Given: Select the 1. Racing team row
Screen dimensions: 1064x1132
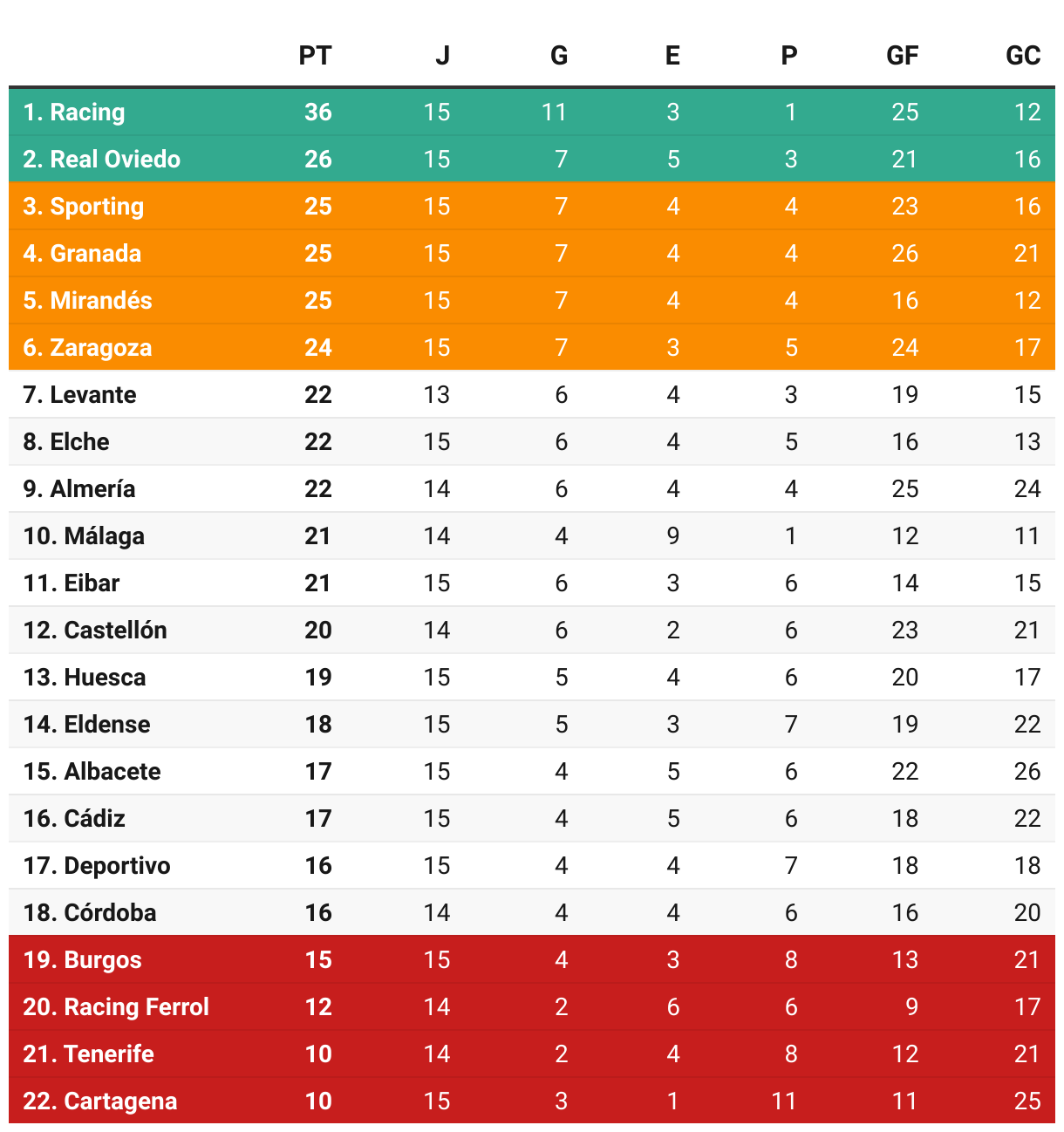Looking at the screenshot, I should click(x=532, y=112).
